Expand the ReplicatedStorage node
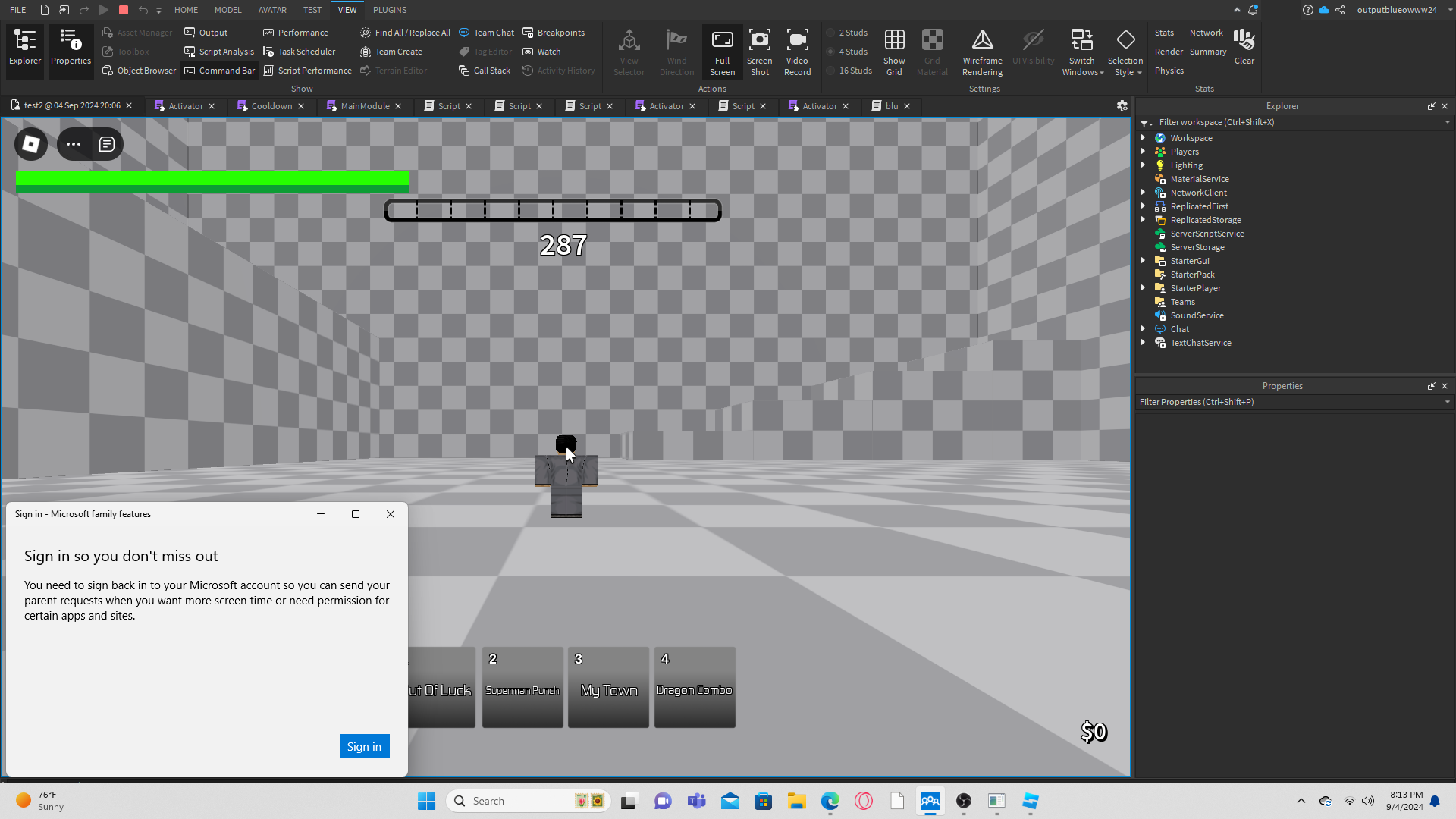 click(x=1143, y=220)
